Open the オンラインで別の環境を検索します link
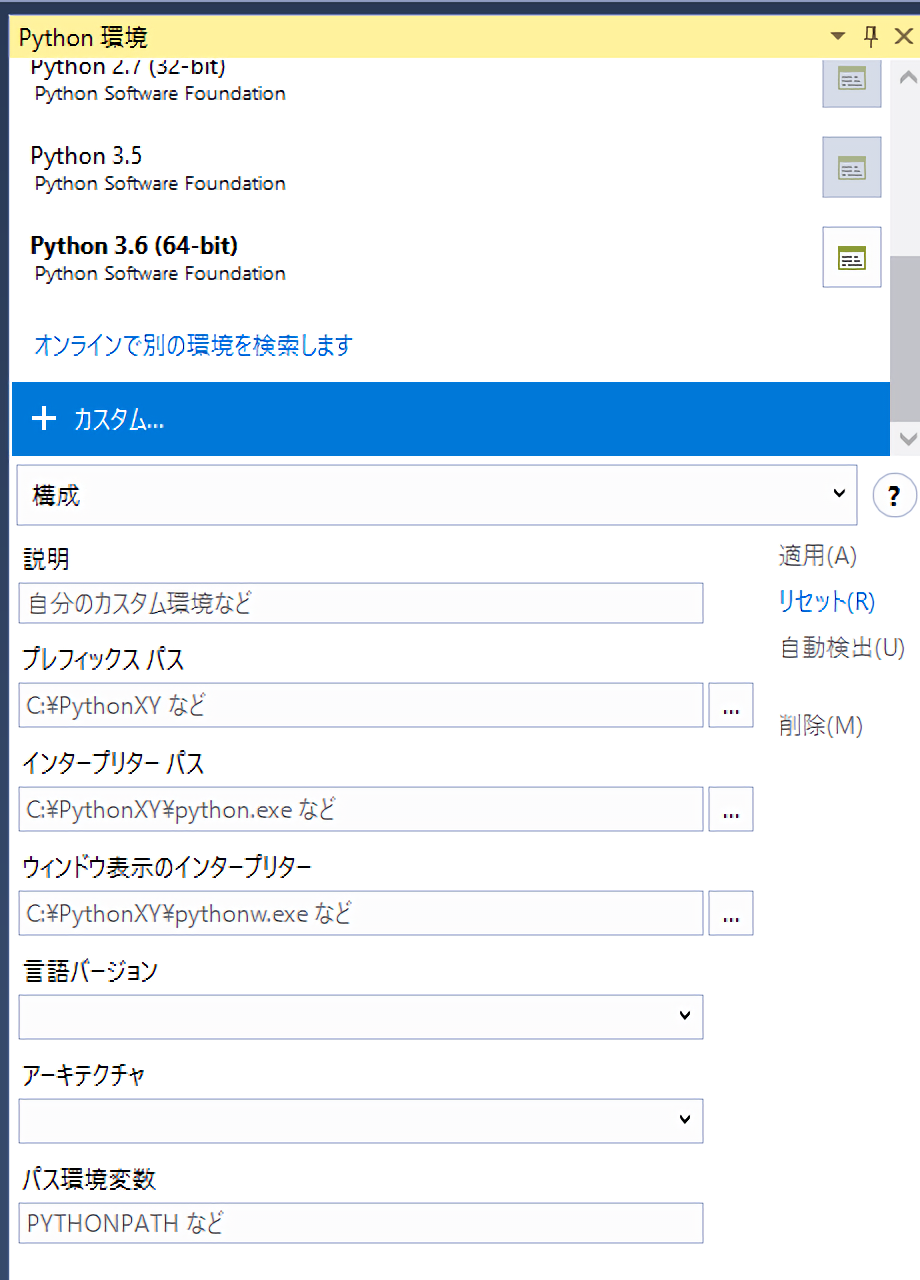 193,346
